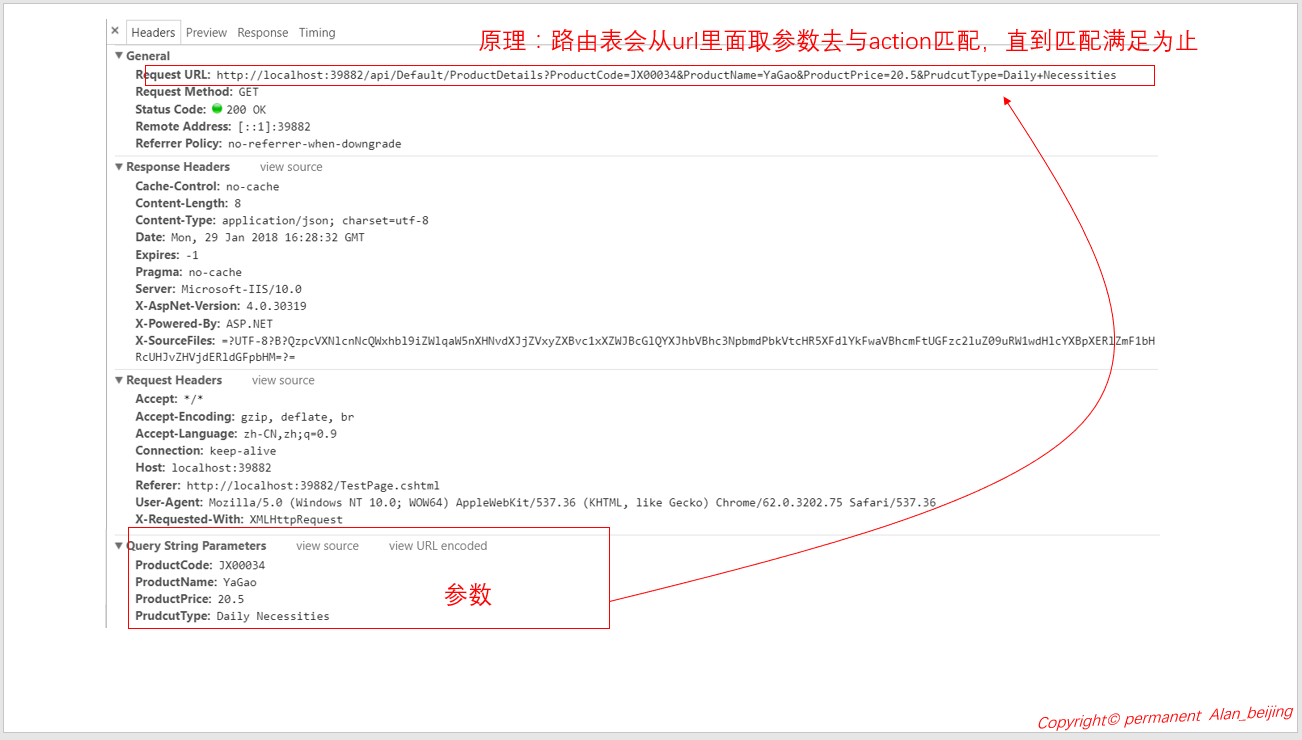Image resolution: width=1302 pixels, height=740 pixels.
Task: Click the Status Code 200 OK text
Action: [x=246, y=110]
